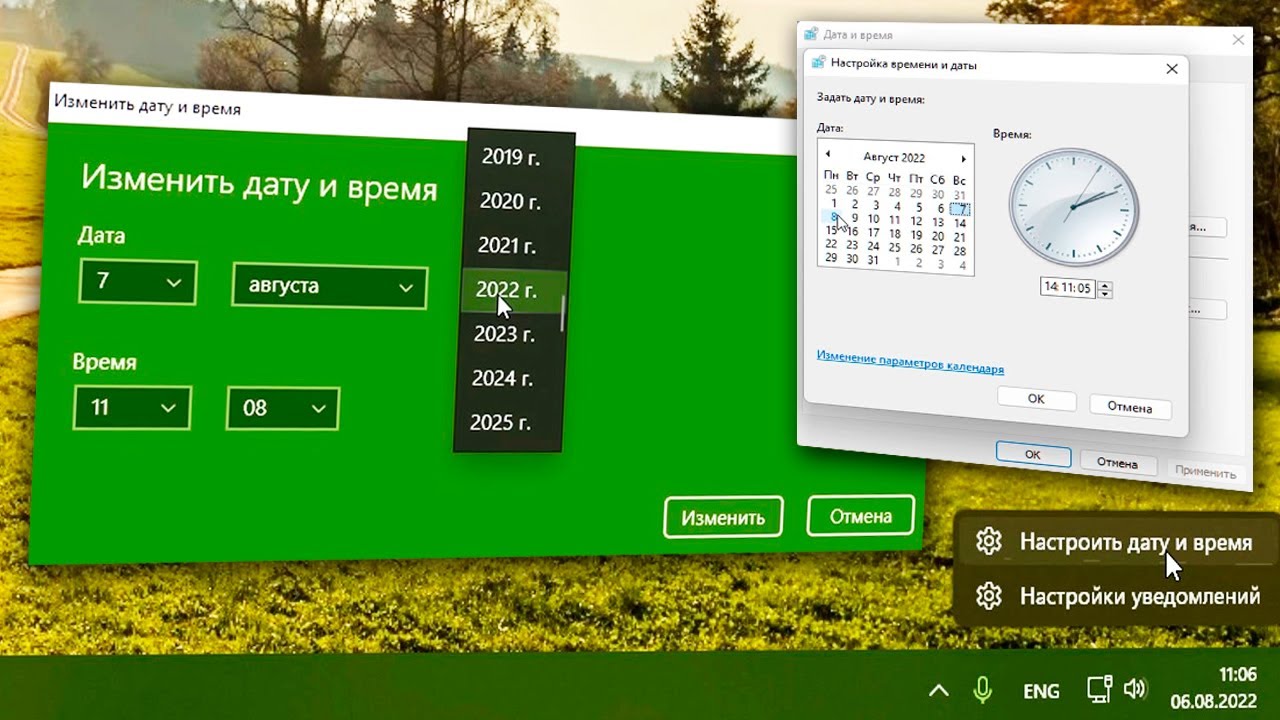Select day 23 in the August calendar
Viewport: 1280px width, 720px height.
[x=852, y=245]
